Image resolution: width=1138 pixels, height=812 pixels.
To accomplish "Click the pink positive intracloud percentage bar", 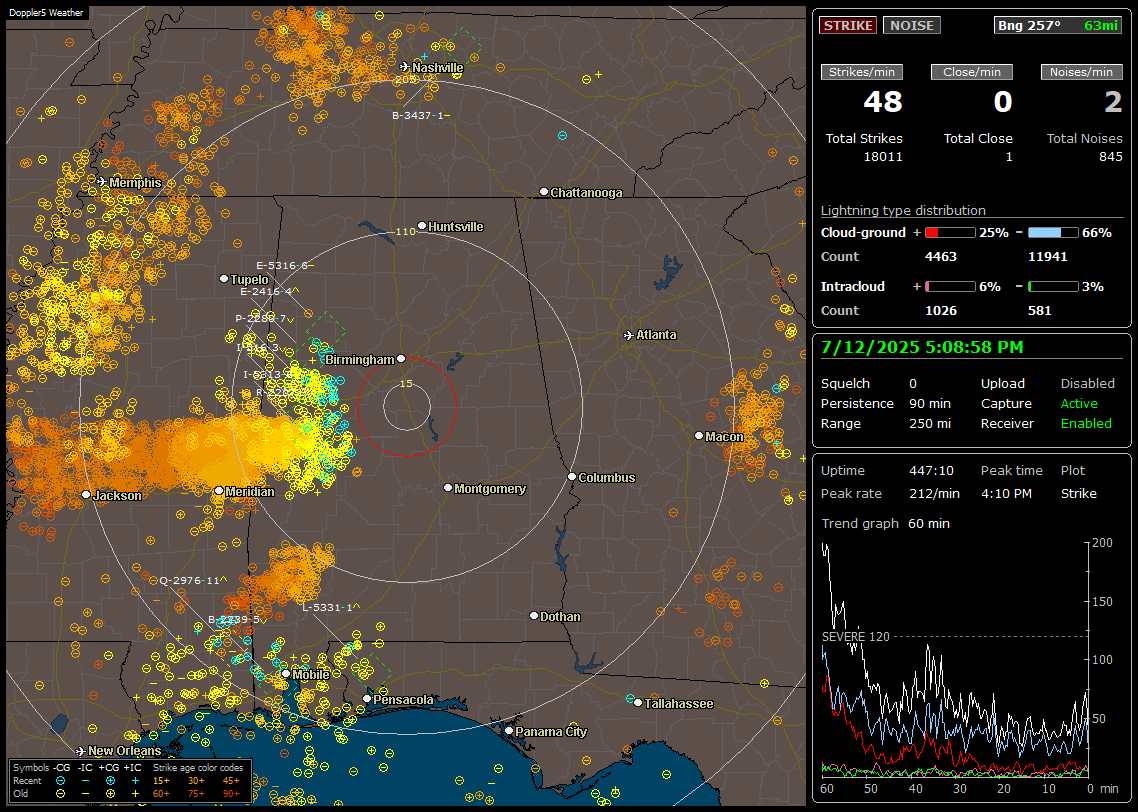I will click(x=950, y=287).
